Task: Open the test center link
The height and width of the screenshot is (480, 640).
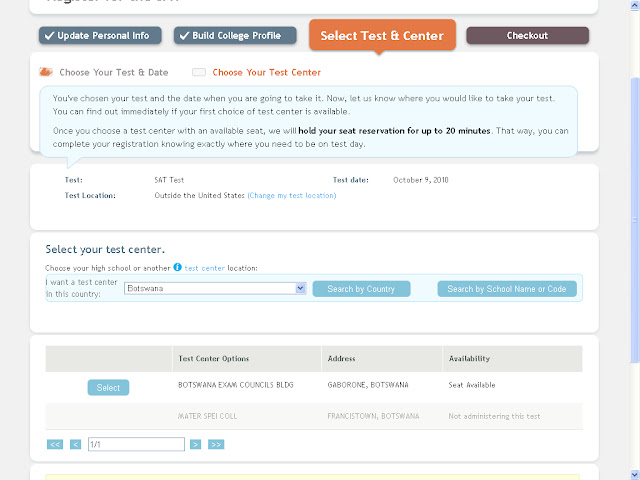Action: pos(204,268)
